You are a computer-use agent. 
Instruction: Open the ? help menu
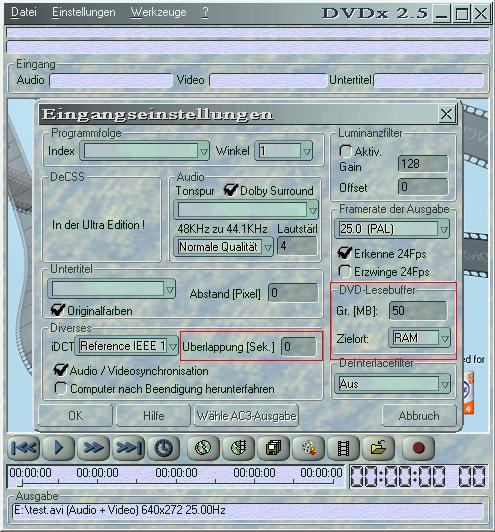point(205,12)
